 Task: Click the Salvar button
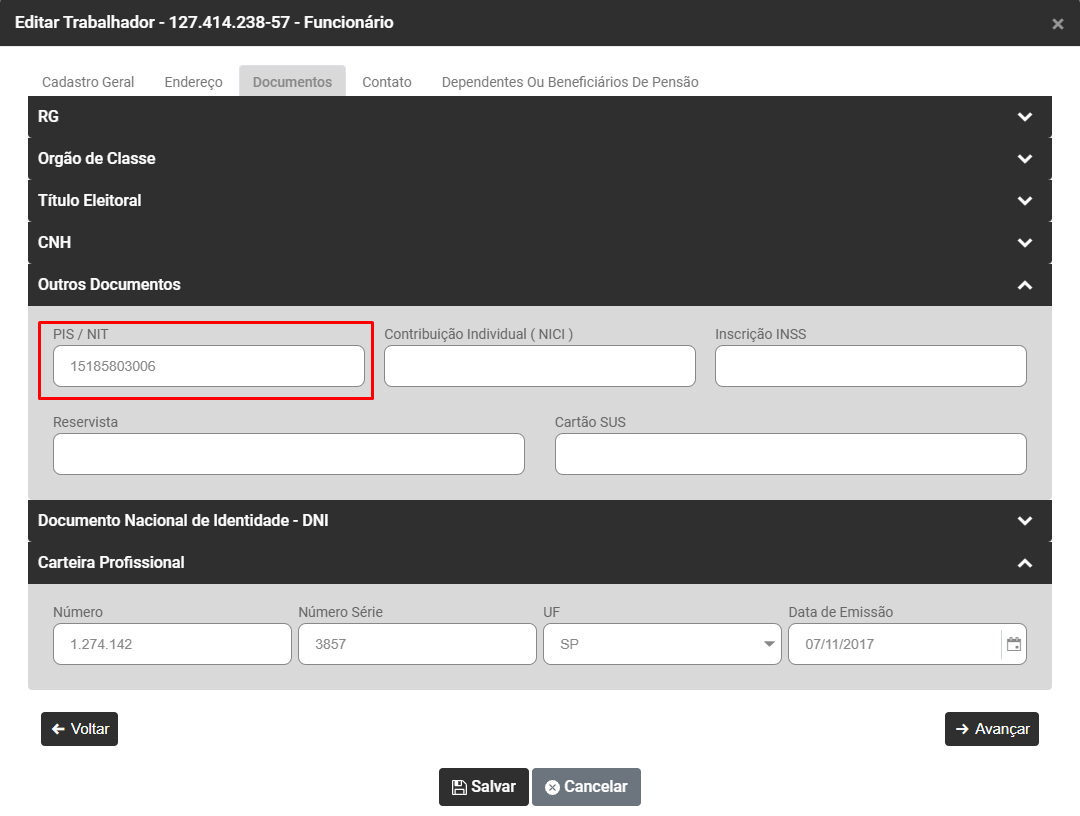click(483, 787)
